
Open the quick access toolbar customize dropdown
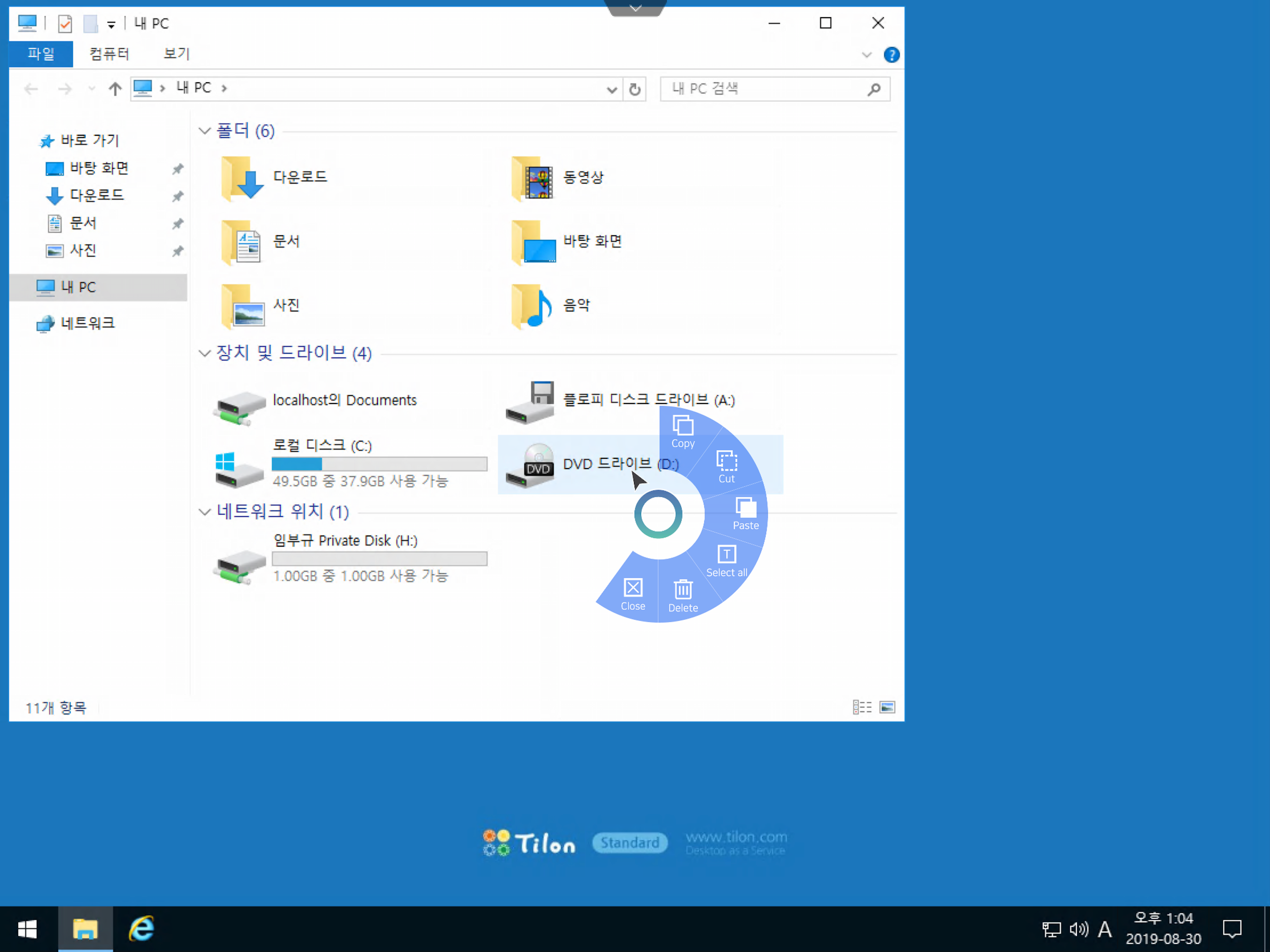pyautogui.click(x=112, y=25)
